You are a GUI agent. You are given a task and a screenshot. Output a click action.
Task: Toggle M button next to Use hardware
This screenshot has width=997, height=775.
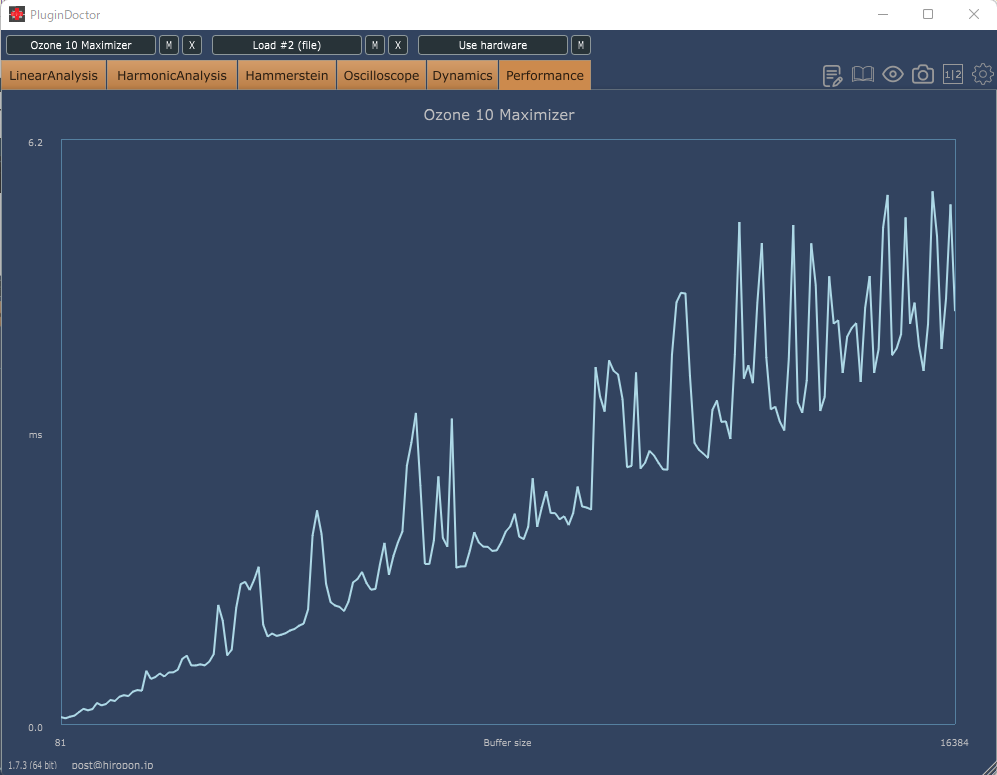pyautogui.click(x=581, y=45)
